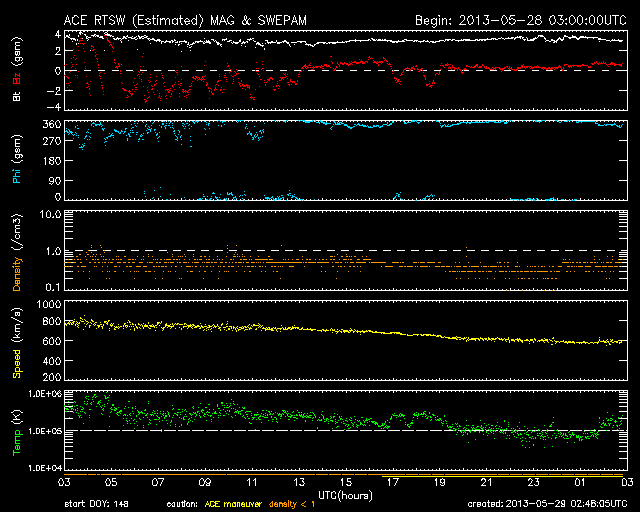
Task: Click the green Temp (K) axis label
Action: tap(18, 432)
